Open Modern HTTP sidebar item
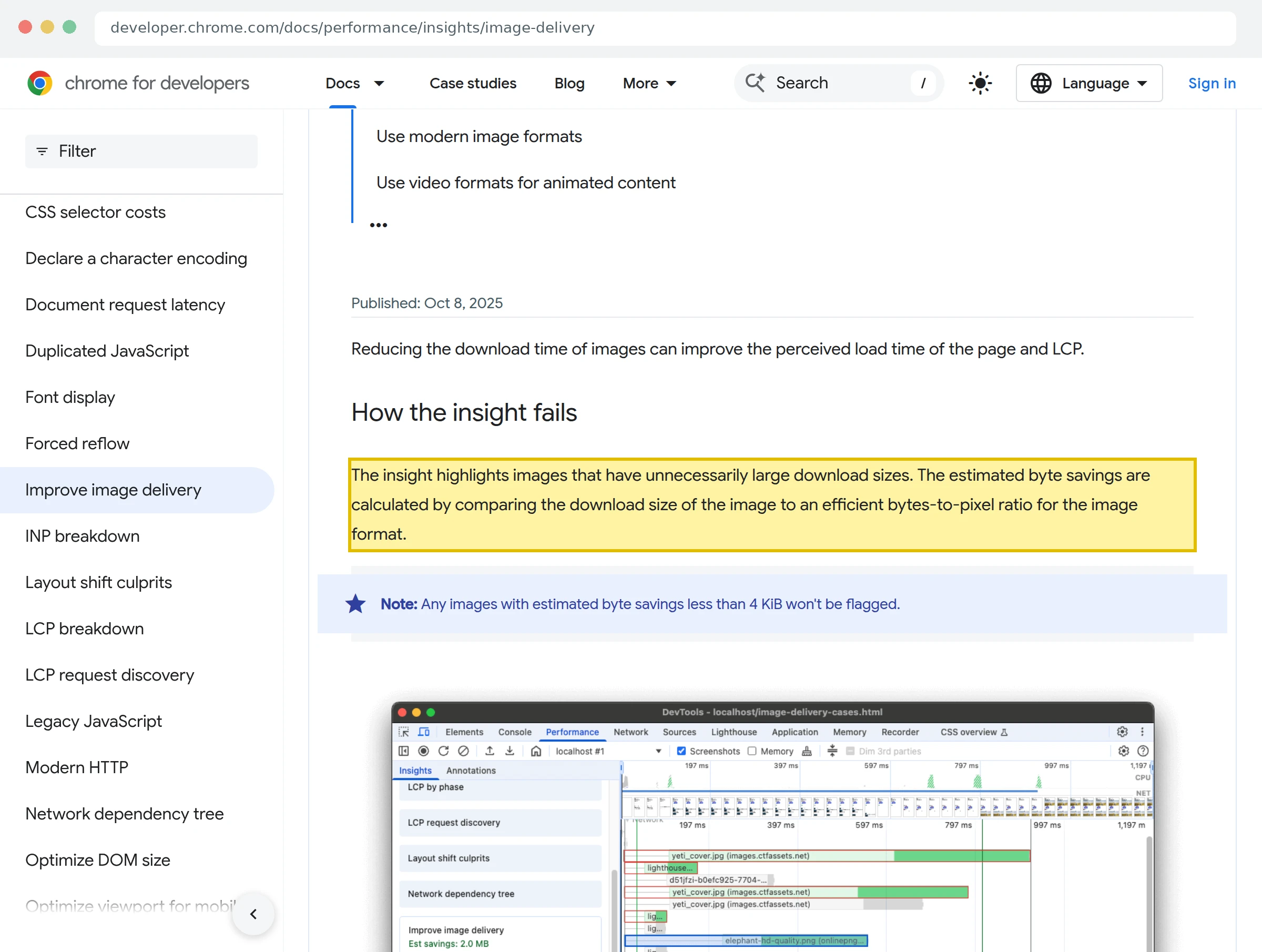The image size is (1262, 952). (76, 767)
